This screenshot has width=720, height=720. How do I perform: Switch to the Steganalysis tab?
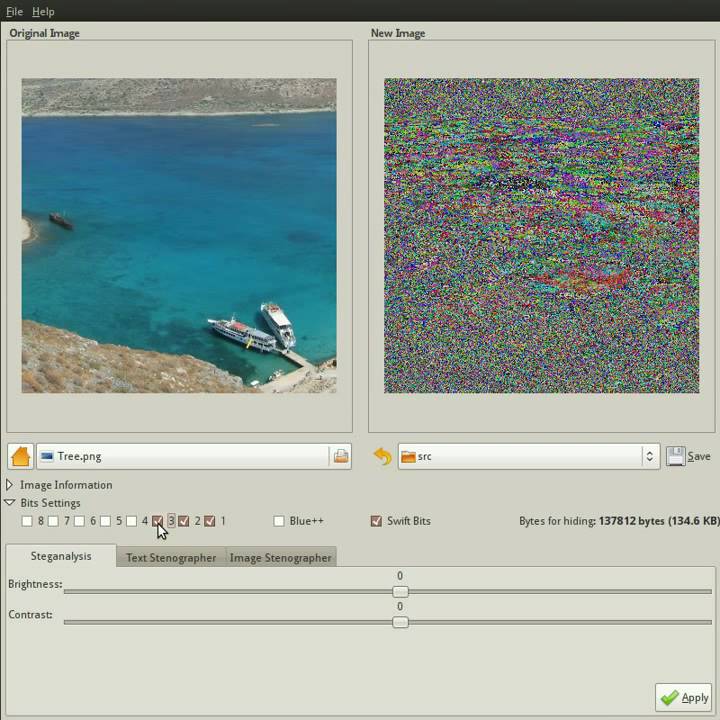(x=61, y=556)
